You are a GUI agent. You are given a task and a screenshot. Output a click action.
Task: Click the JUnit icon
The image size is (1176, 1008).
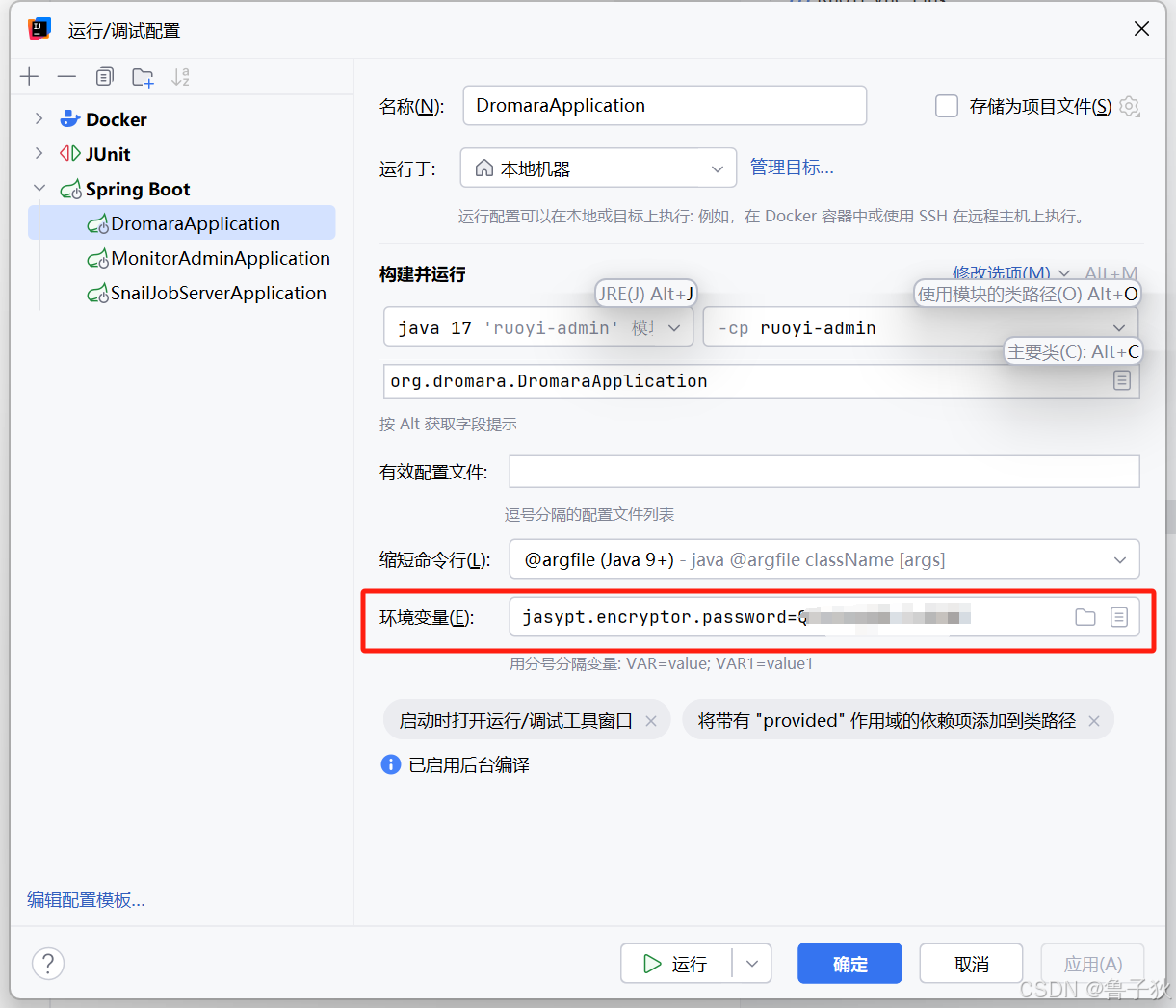pyautogui.click(x=70, y=154)
